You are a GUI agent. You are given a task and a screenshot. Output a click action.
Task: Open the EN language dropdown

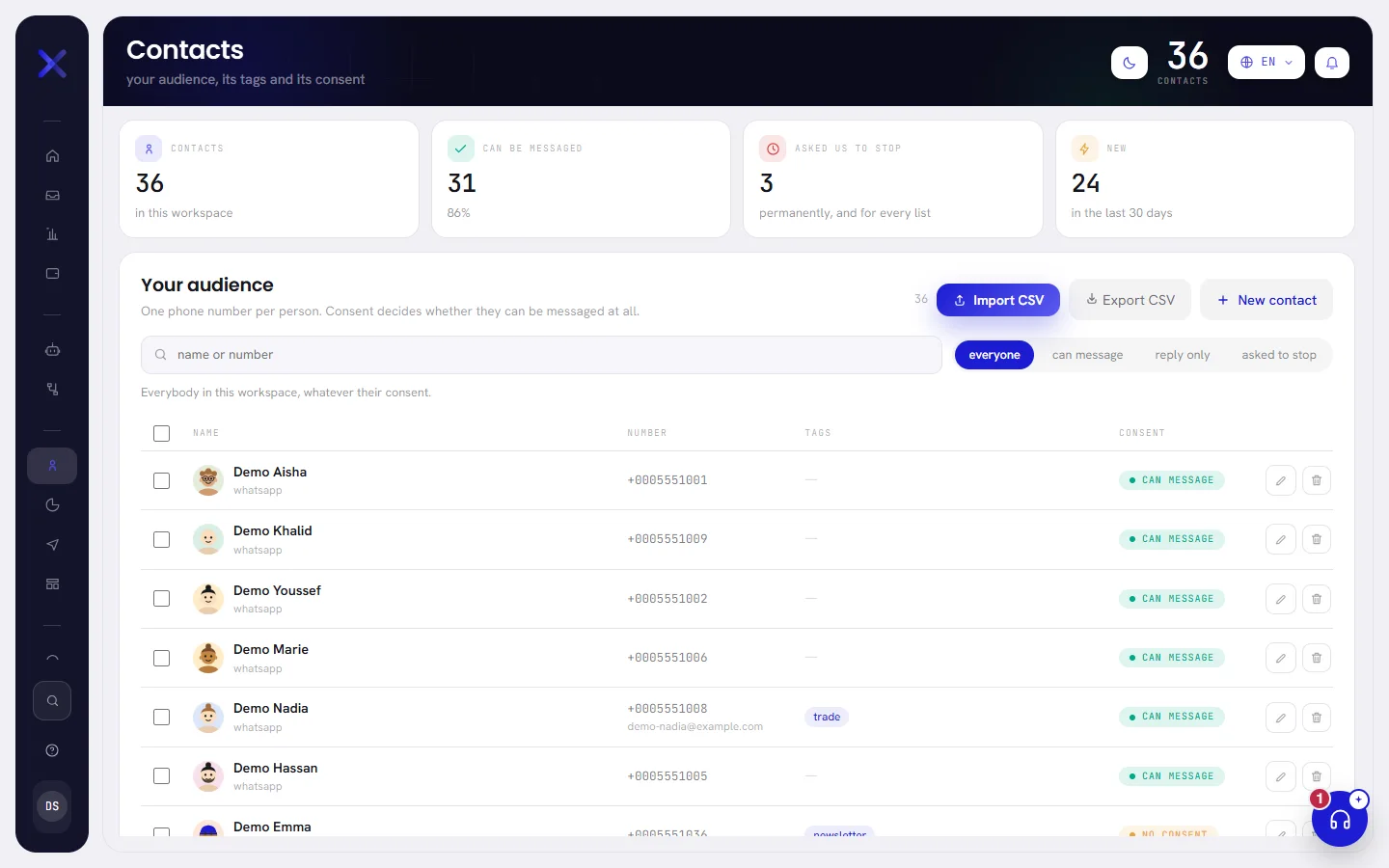click(1266, 63)
